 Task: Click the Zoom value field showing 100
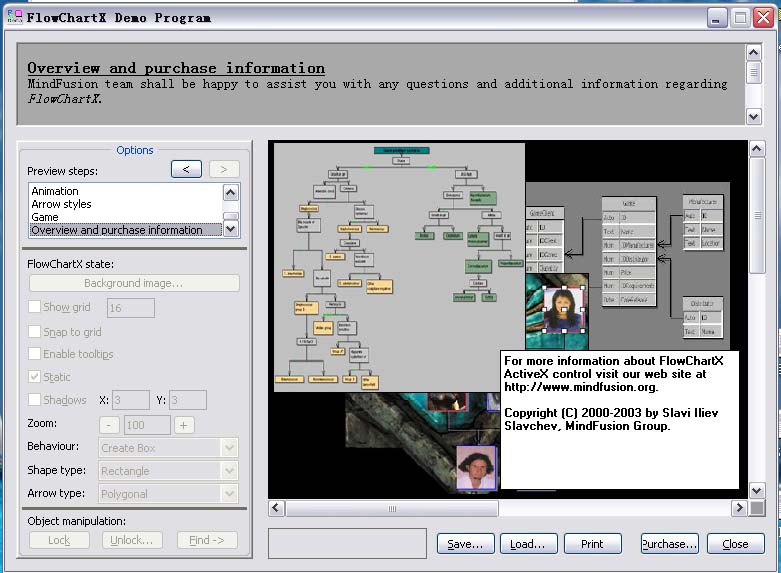(147, 425)
